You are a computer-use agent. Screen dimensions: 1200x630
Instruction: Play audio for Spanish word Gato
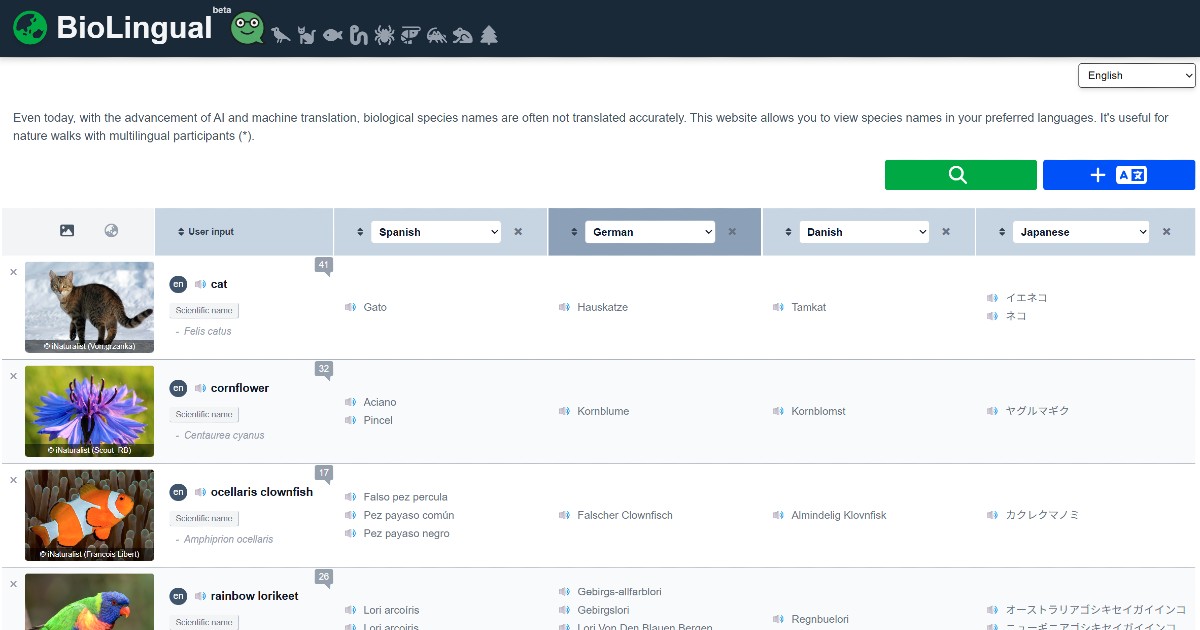tap(350, 307)
